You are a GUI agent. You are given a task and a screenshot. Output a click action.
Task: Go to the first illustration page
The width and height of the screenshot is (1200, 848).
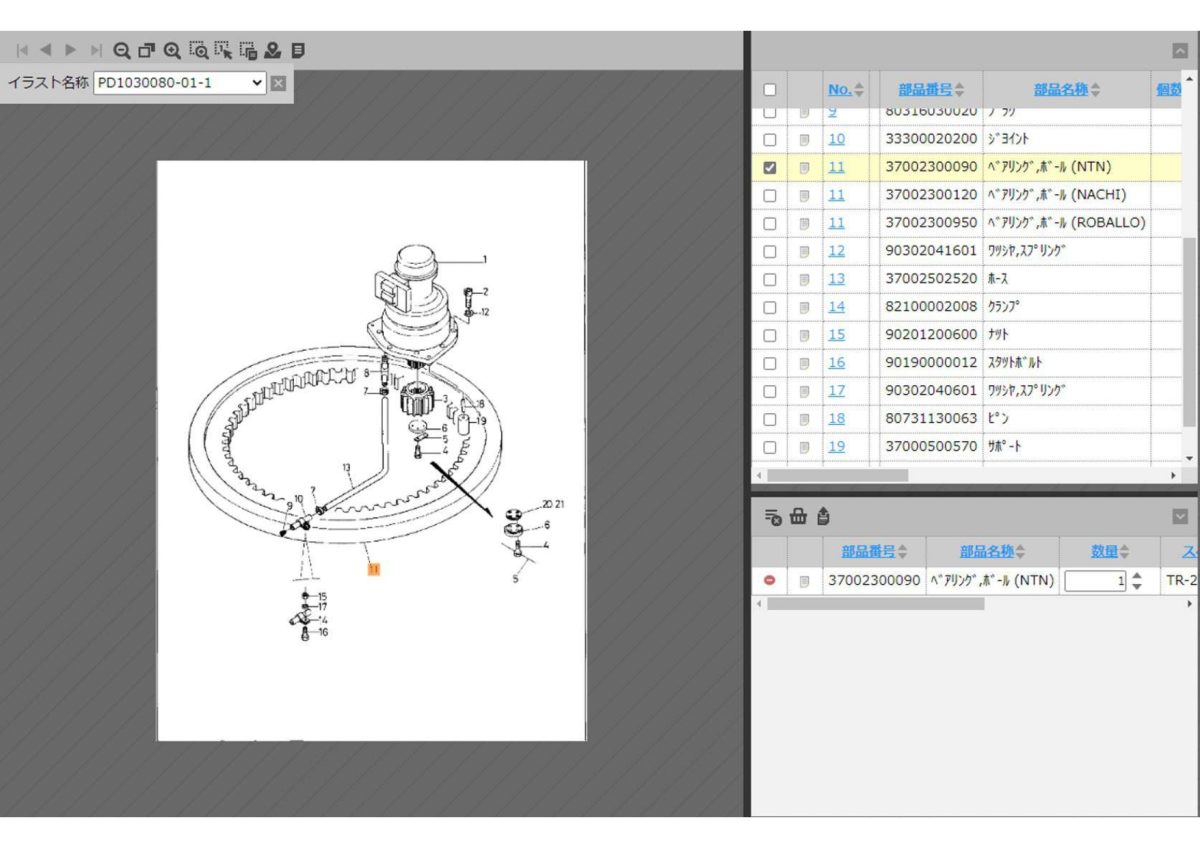[22, 50]
